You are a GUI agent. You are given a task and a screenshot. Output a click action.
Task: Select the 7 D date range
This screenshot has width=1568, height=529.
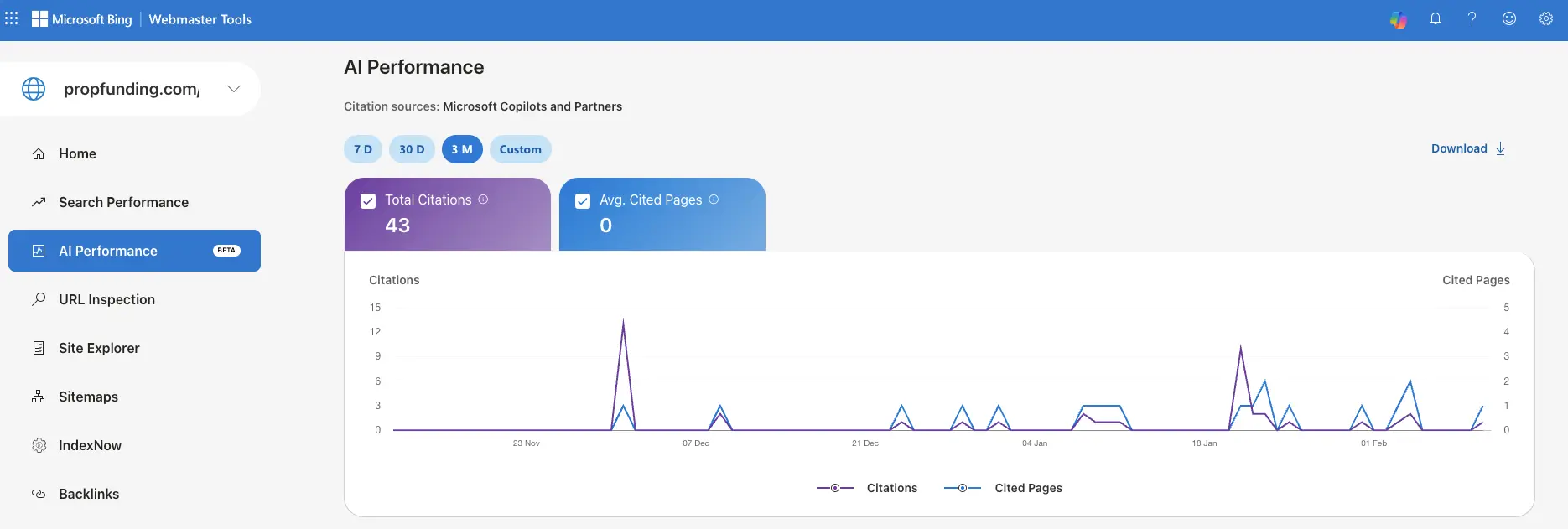point(363,149)
